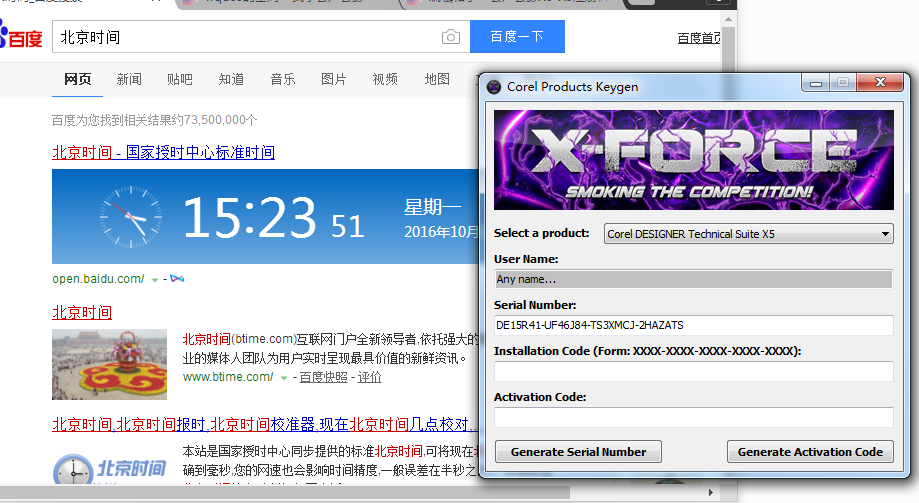Switch to the 视频 tab
919x503 pixels.
coord(385,79)
